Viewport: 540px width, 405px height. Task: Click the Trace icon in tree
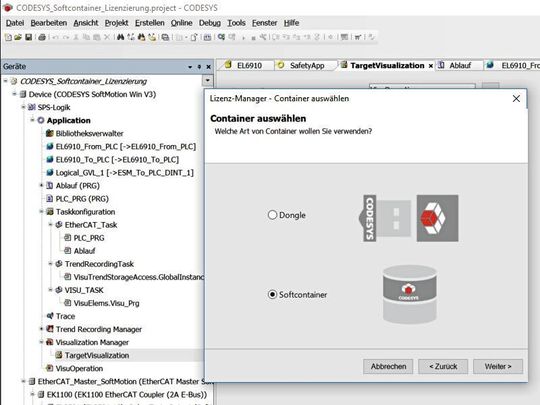50,315
